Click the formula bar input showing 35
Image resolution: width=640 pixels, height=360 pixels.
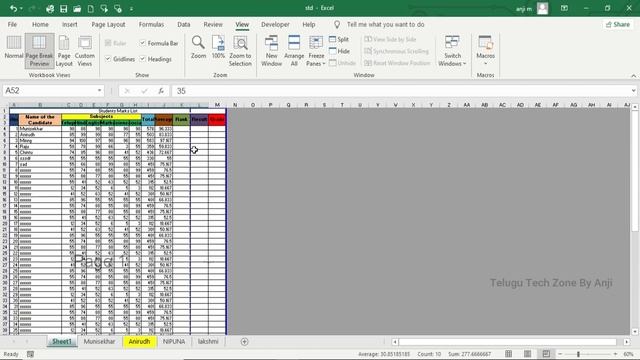click(400, 91)
